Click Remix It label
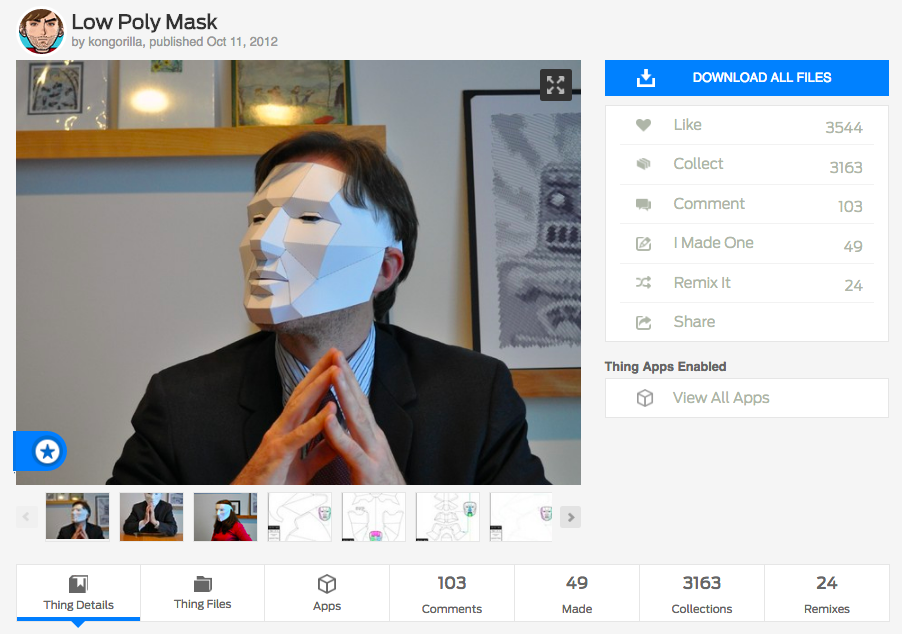Image resolution: width=902 pixels, height=634 pixels. pyautogui.click(x=702, y=282)
